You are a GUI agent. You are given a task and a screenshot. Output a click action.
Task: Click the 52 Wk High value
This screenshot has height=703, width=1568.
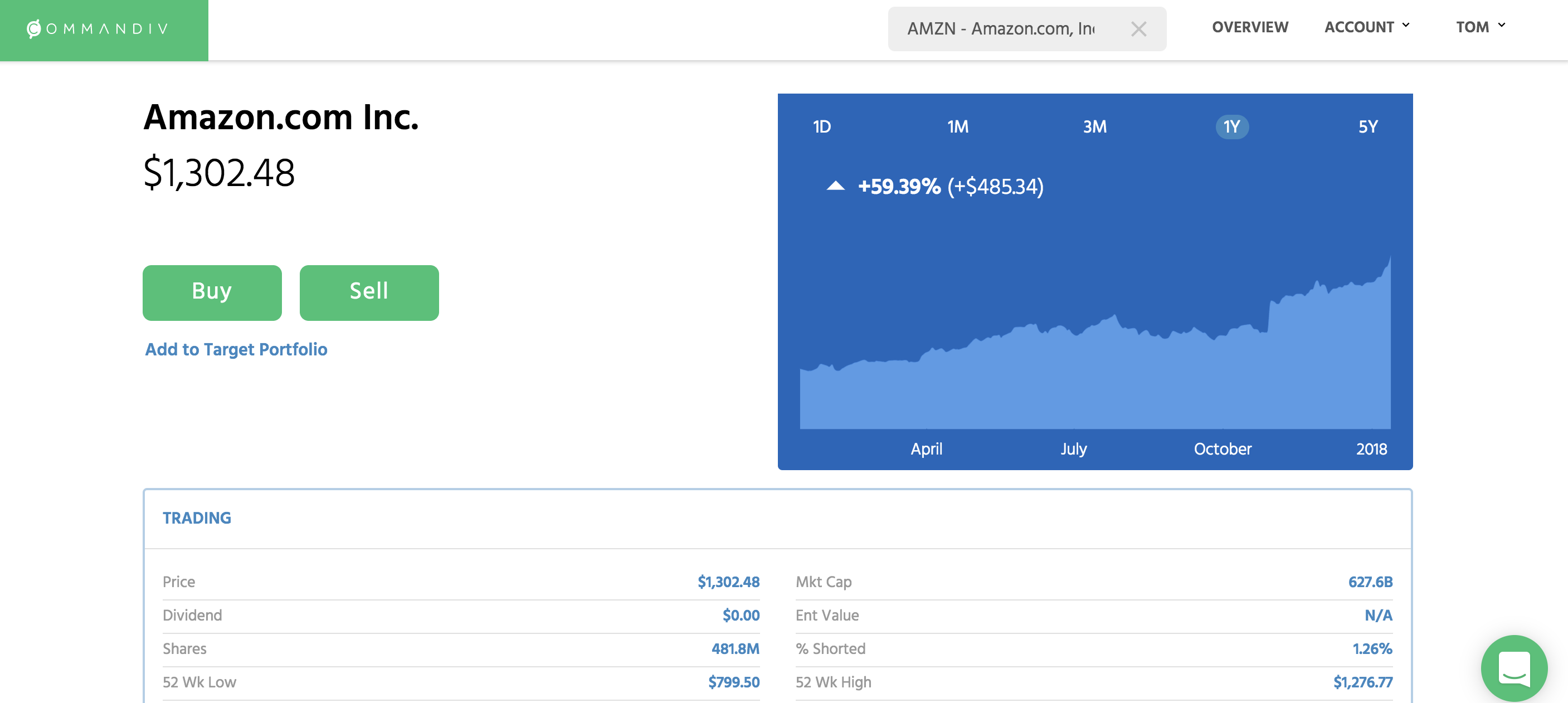click(1362, 682)
